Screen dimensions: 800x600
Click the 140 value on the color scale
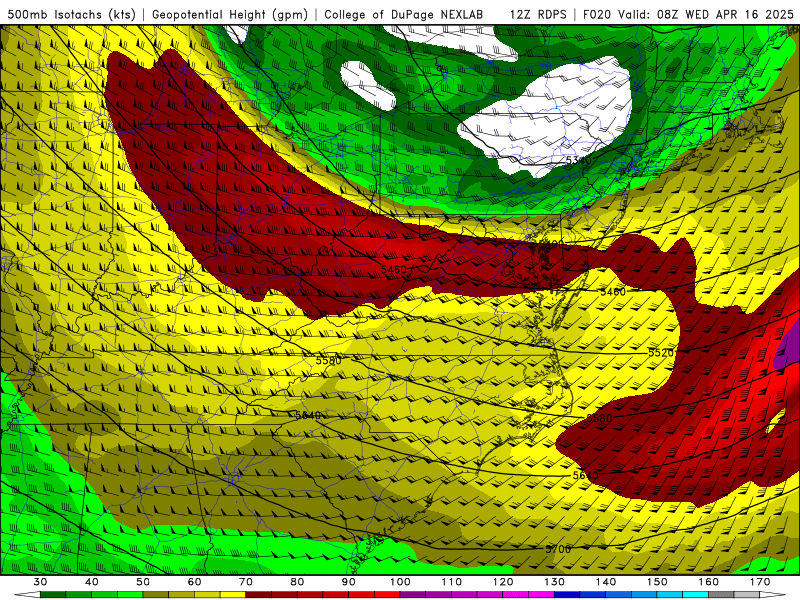pyautogui.click(x=606, y=582)
